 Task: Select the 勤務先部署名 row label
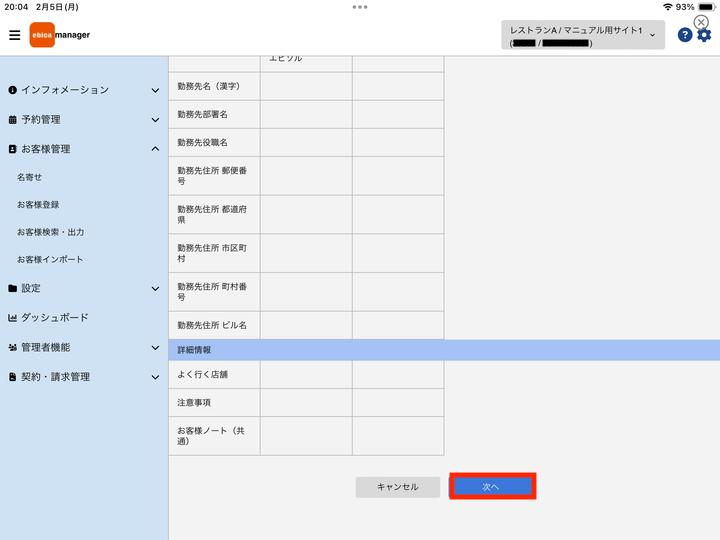tap(202, 114)
